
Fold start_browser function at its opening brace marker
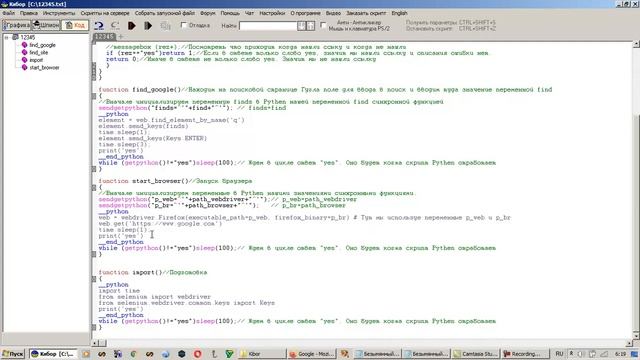coord(94,187)
